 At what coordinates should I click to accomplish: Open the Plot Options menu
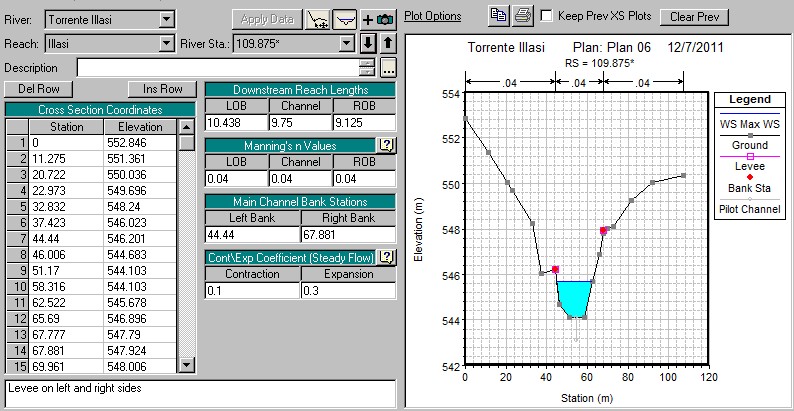coord(432,17)
